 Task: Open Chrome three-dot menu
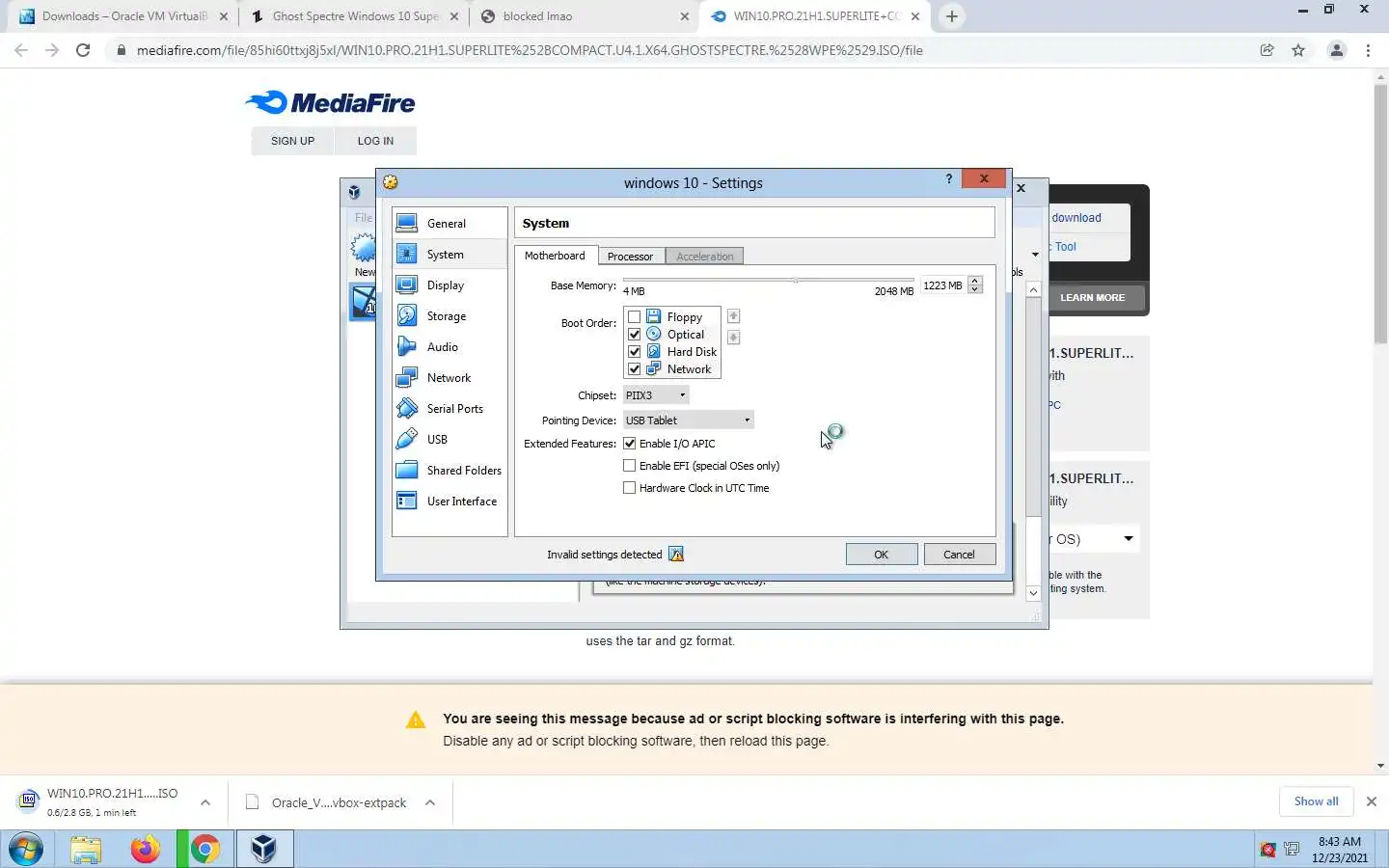click(x=1368, y=50)
